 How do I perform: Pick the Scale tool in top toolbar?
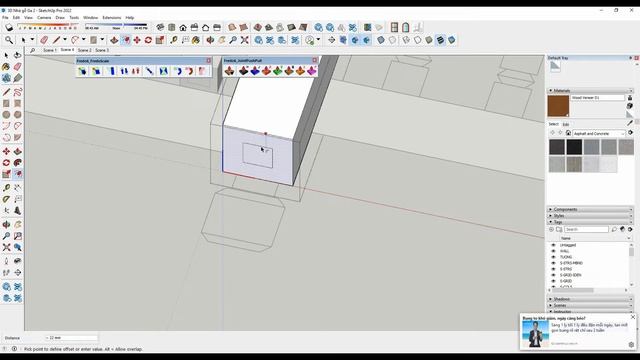[x=160, y=40]
